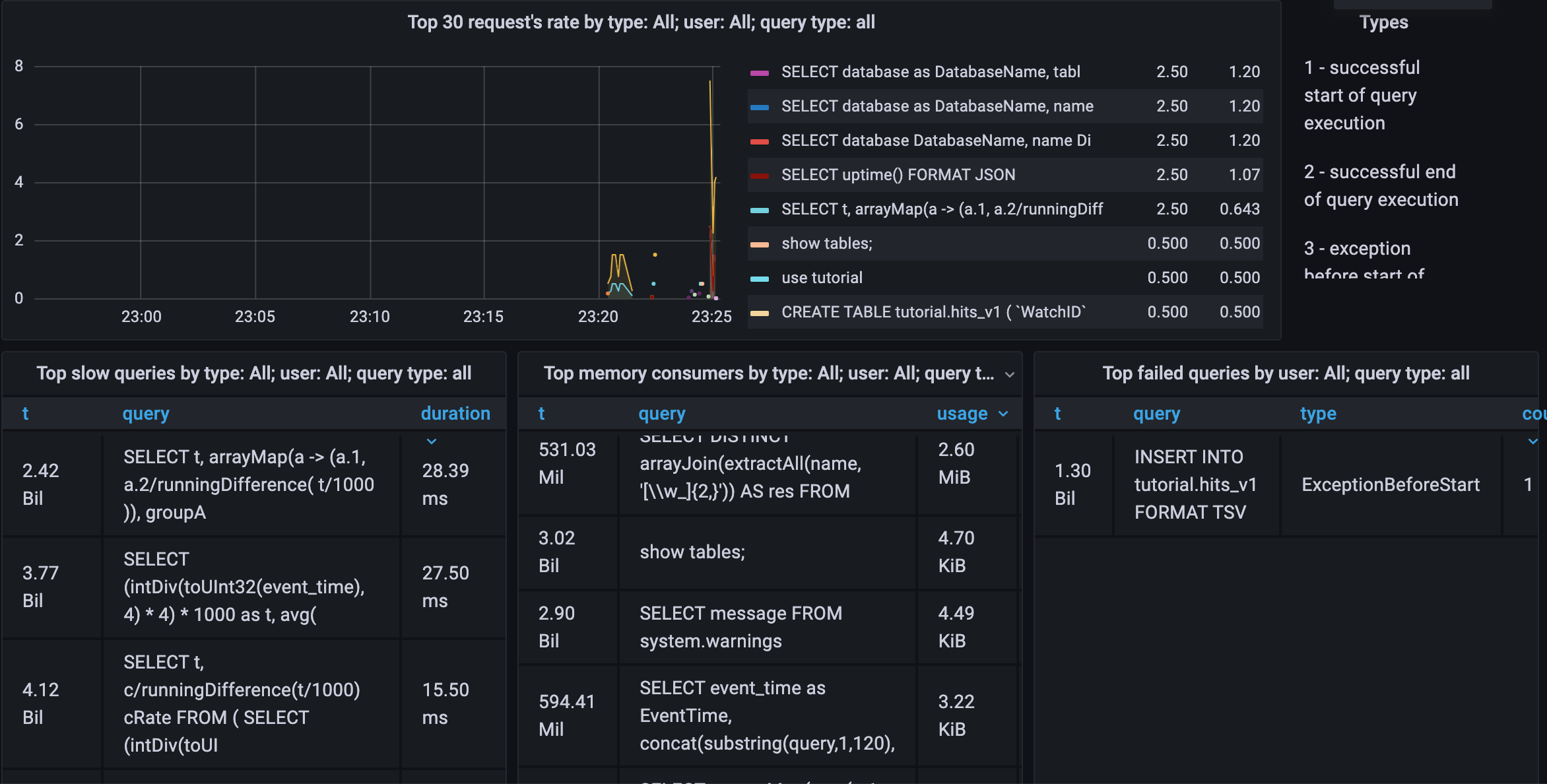
Task: Sort failed queries by the type column header
Action: [x=1317, y=414]
